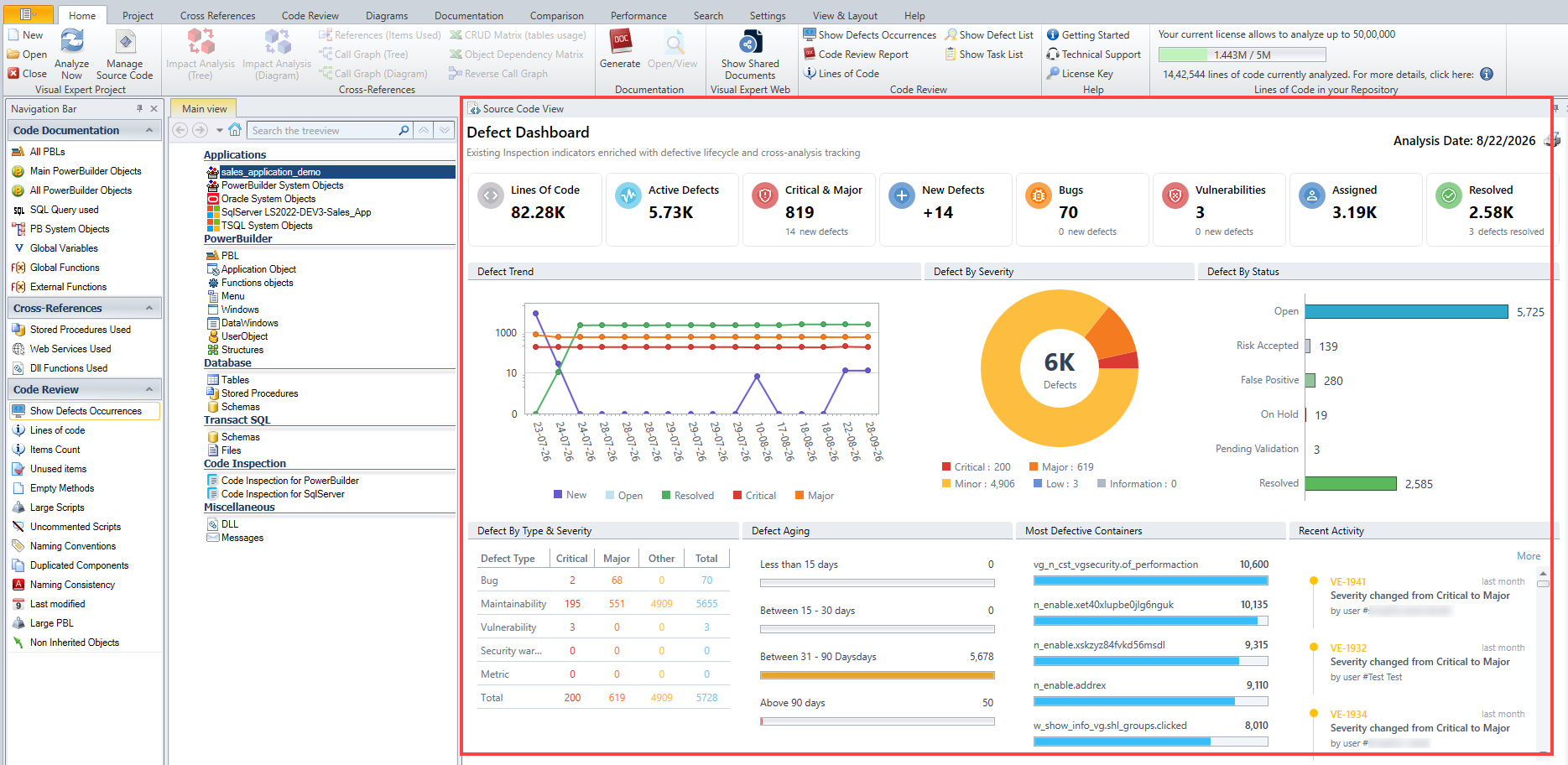Click the treeview search magnifier icon

(x=404, y=130)
